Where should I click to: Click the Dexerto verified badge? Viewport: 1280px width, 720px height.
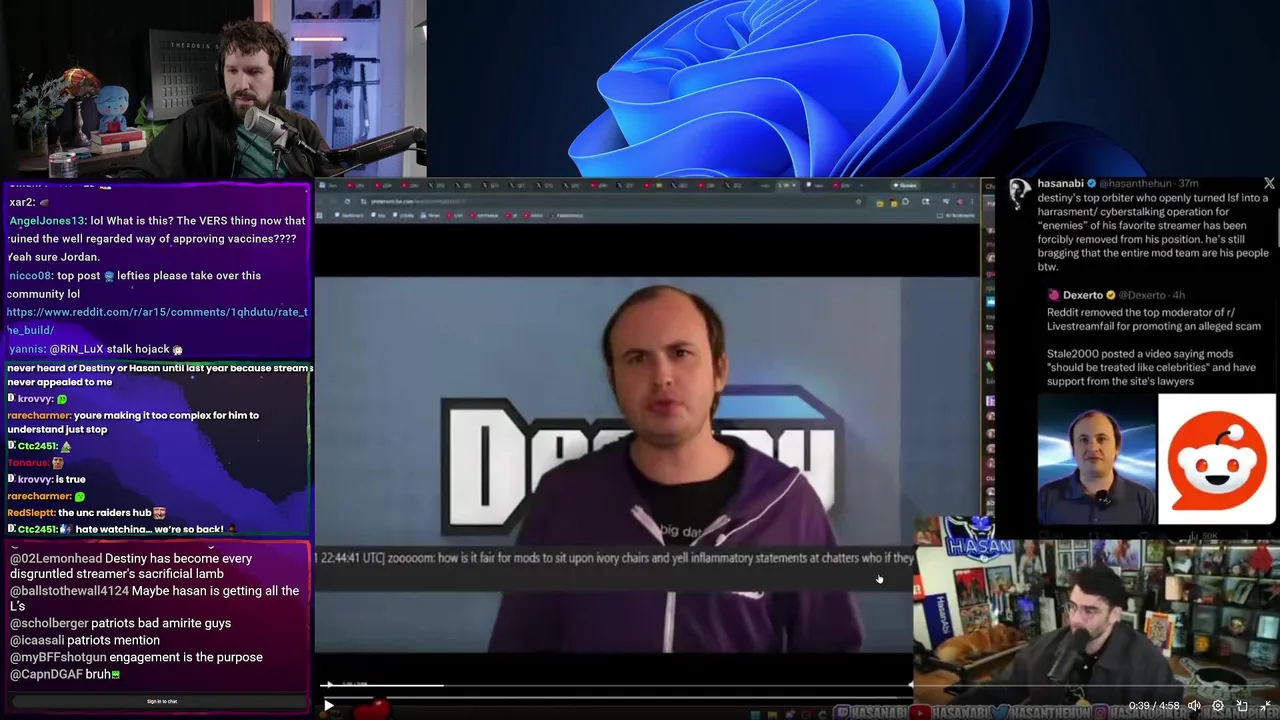point(1111,295)
